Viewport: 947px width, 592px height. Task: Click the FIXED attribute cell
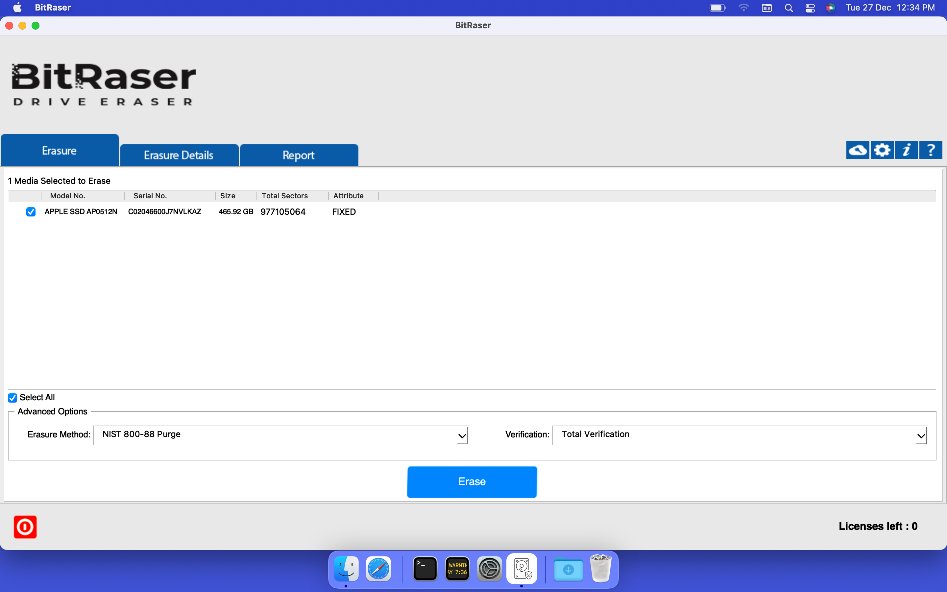(344, 212)
